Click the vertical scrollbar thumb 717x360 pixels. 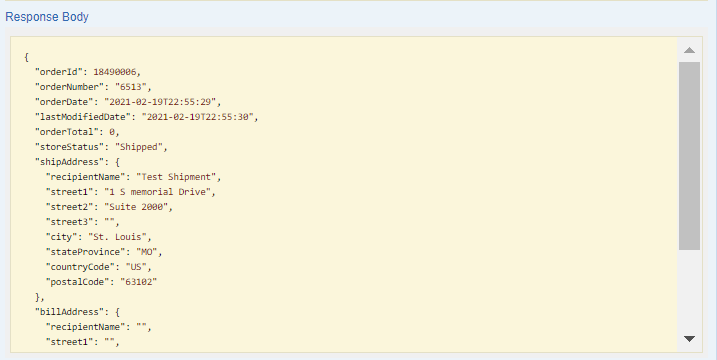[x=689, y=156]
